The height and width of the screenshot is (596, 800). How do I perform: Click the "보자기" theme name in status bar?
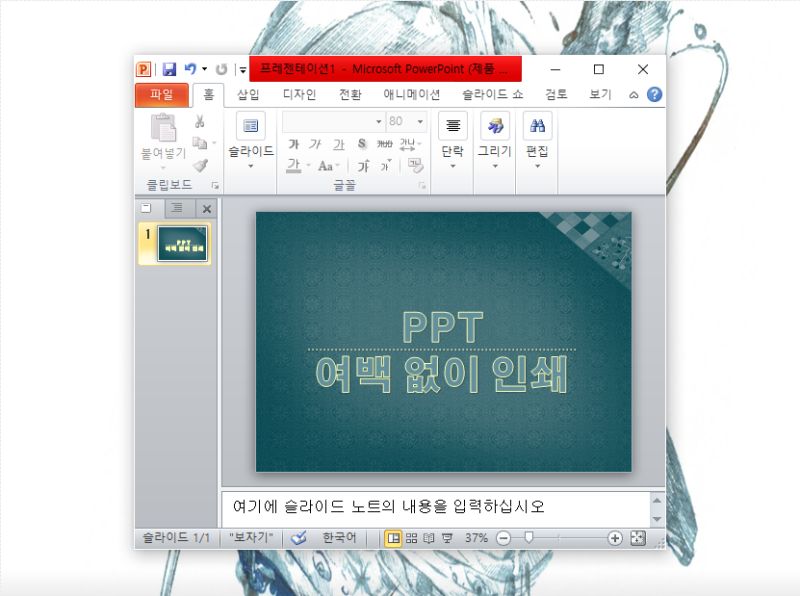(x=251, y=537)
